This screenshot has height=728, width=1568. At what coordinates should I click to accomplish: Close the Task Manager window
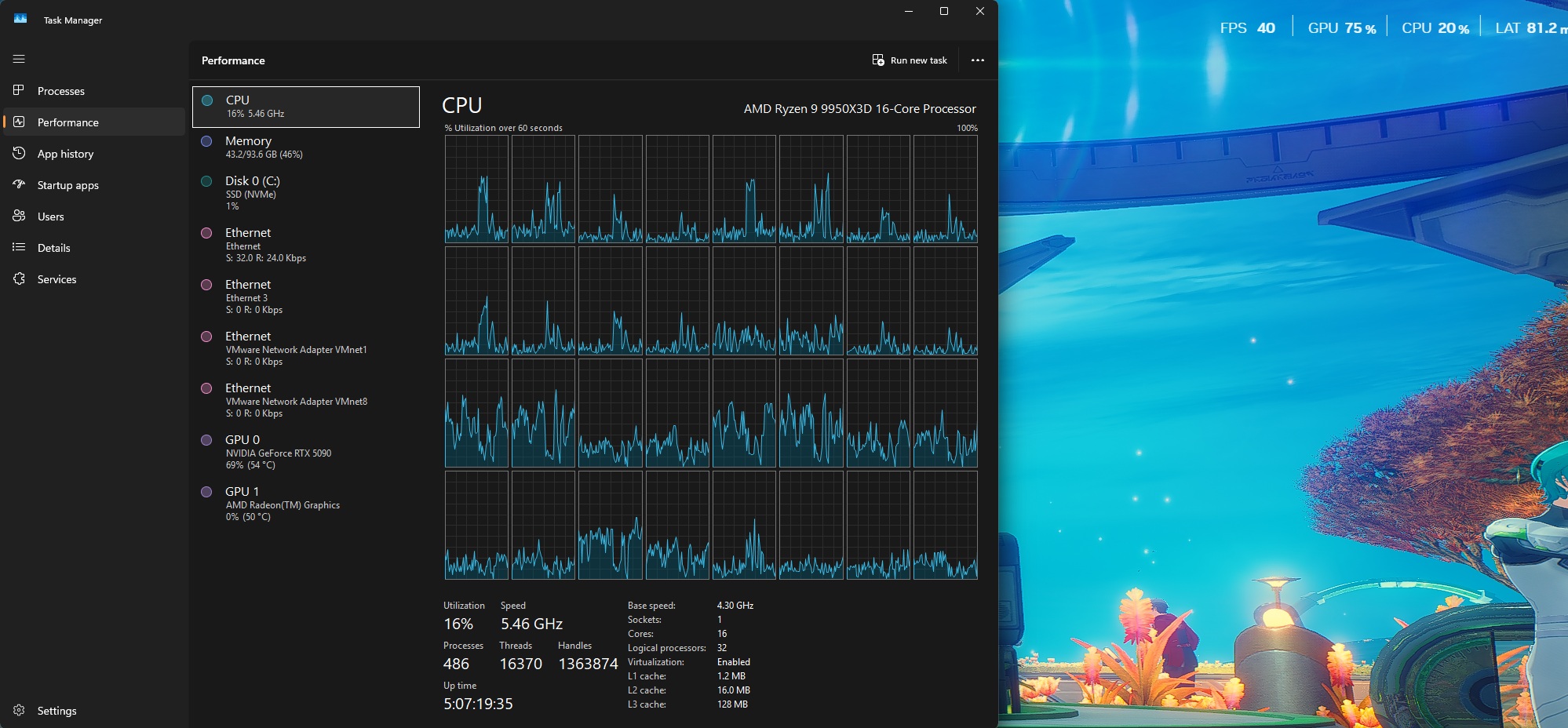click(980, 11)
